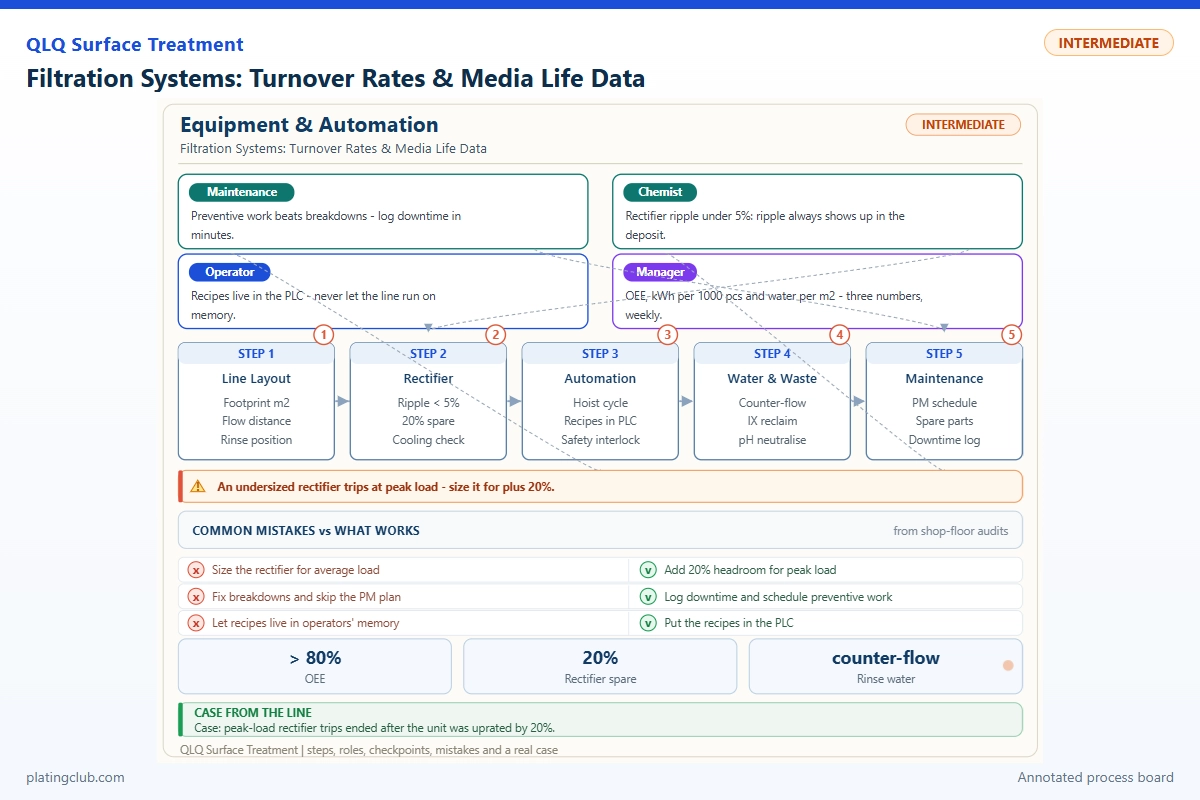Select the STEP 1 header
1200x800 pixels.
tap(256, 353)
